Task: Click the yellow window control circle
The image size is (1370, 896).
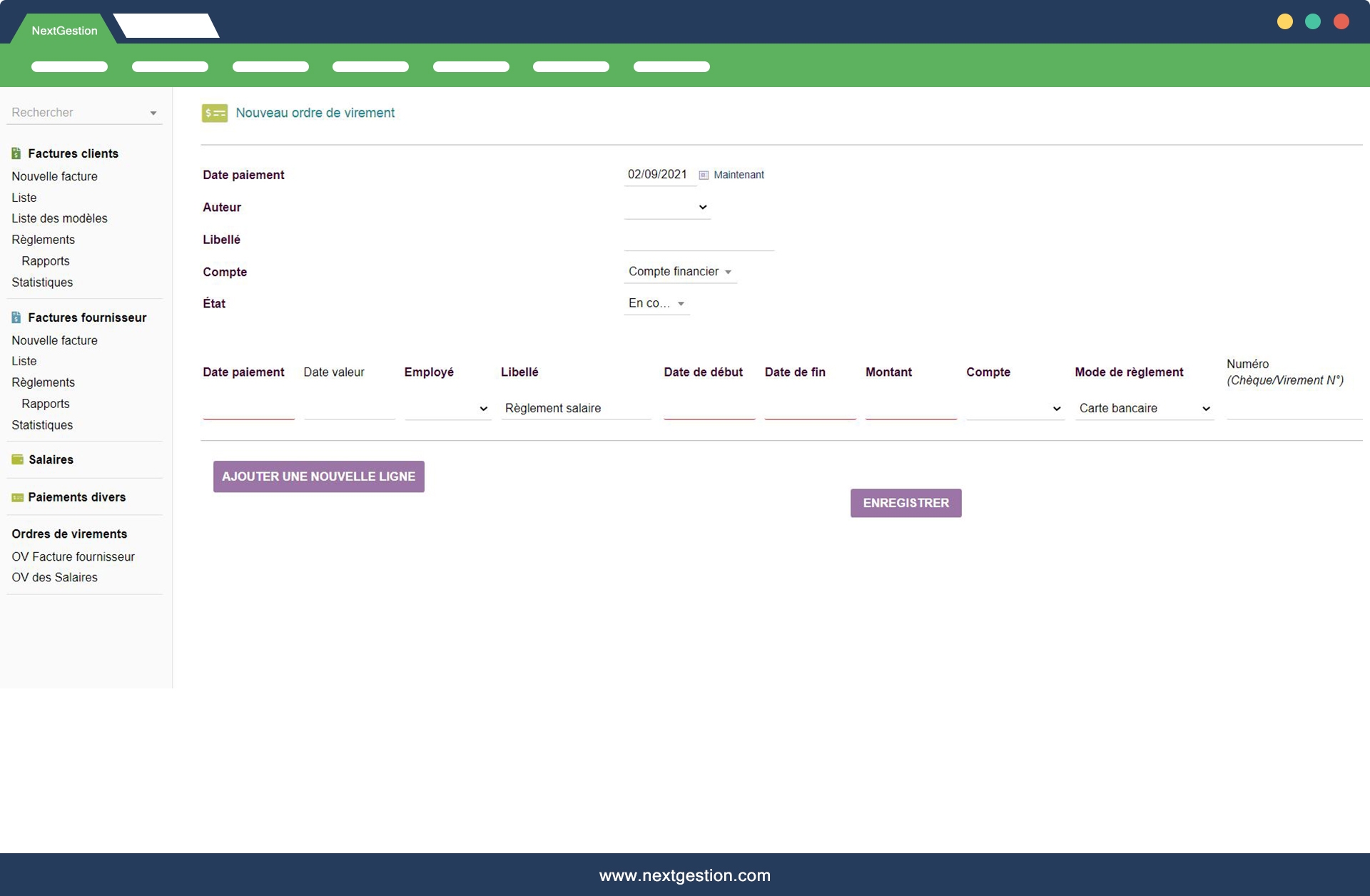Action: click(x=1284, y=21)
